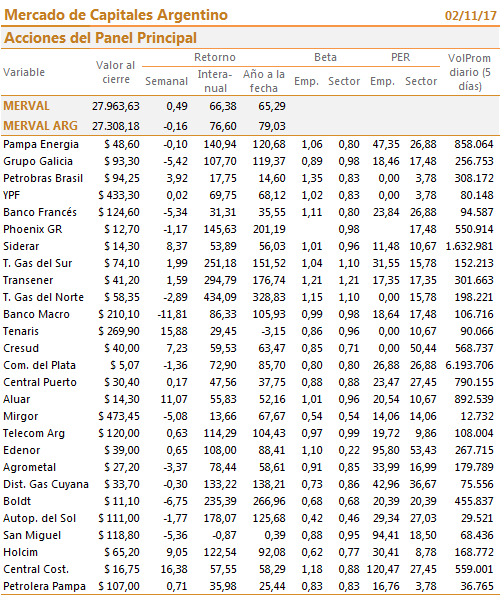Select the Tenaris row name
Screen dimensions: 500x595
point(21,331)
